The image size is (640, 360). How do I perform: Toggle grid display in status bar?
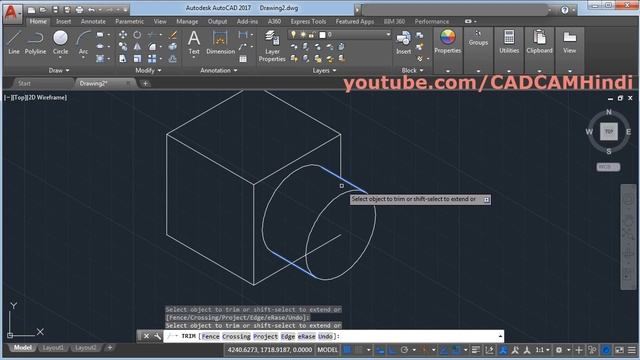pos(347,350)
